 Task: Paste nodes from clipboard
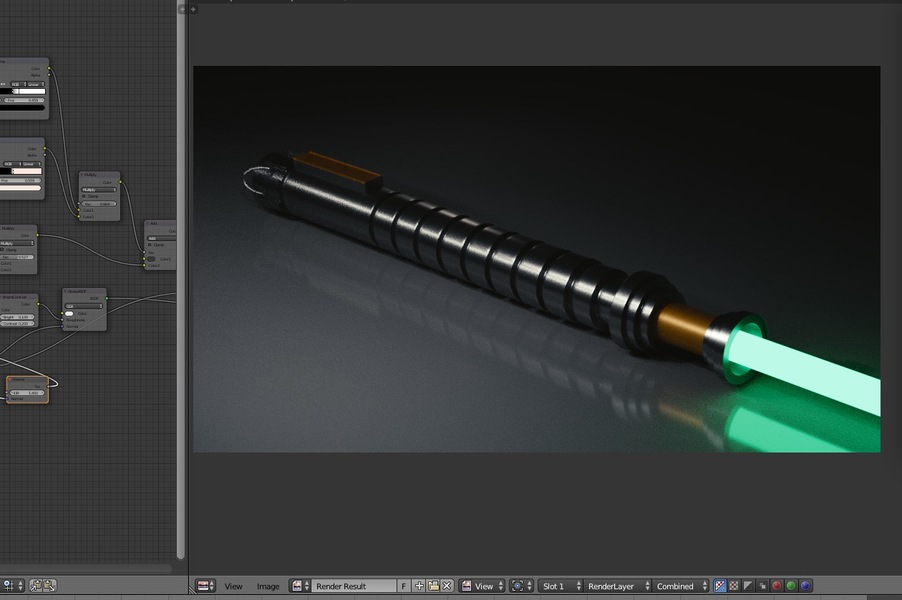[x=49, y=586]
